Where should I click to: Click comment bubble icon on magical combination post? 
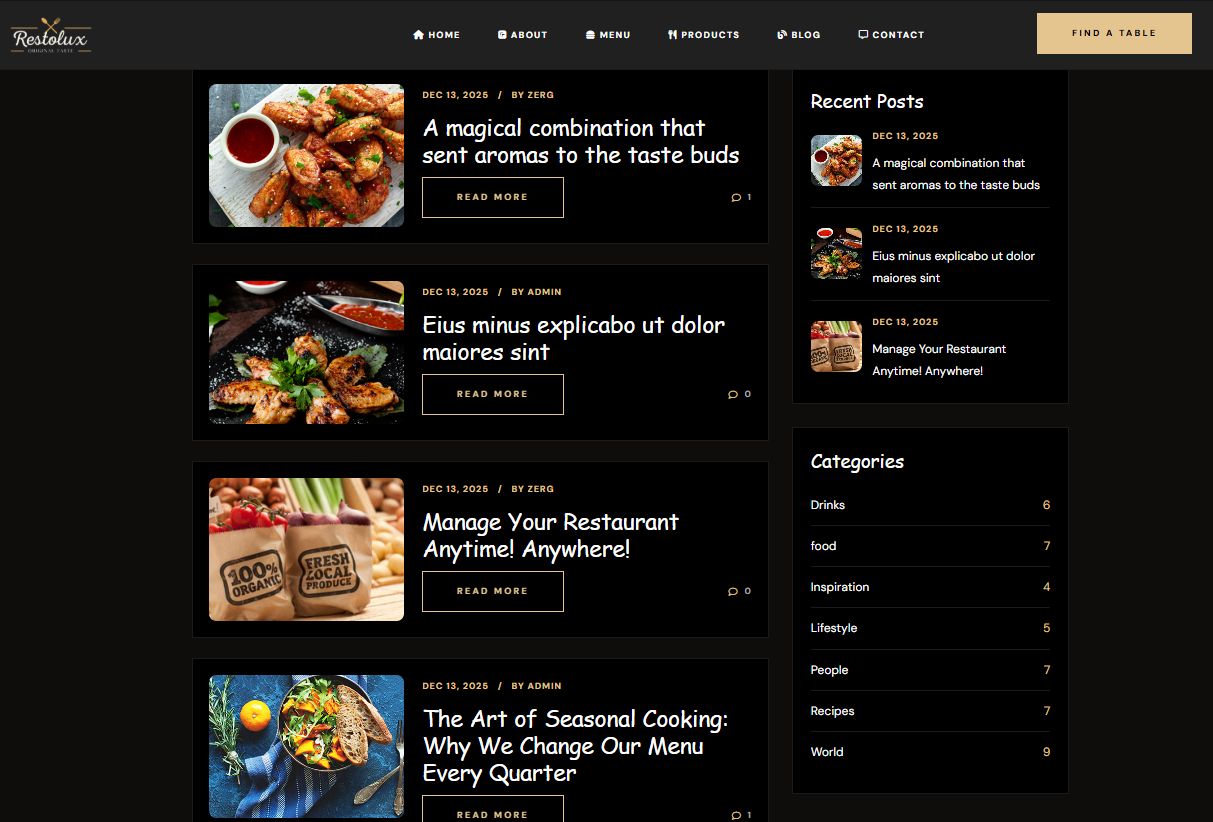(x=736, y=197)
